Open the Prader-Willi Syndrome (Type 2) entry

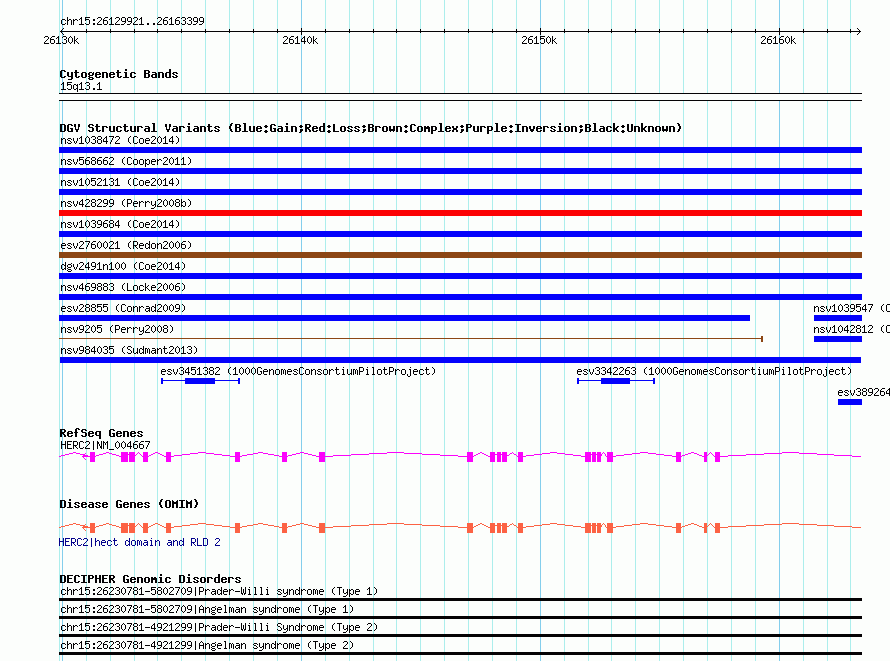(219, 628)
